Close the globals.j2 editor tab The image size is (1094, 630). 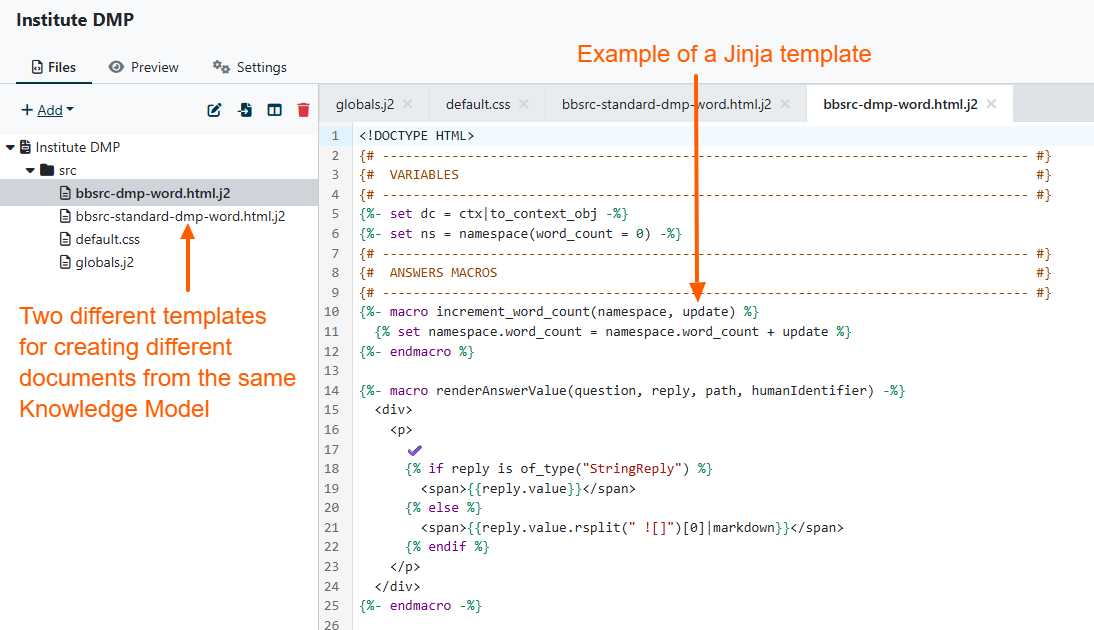(408, 104)
